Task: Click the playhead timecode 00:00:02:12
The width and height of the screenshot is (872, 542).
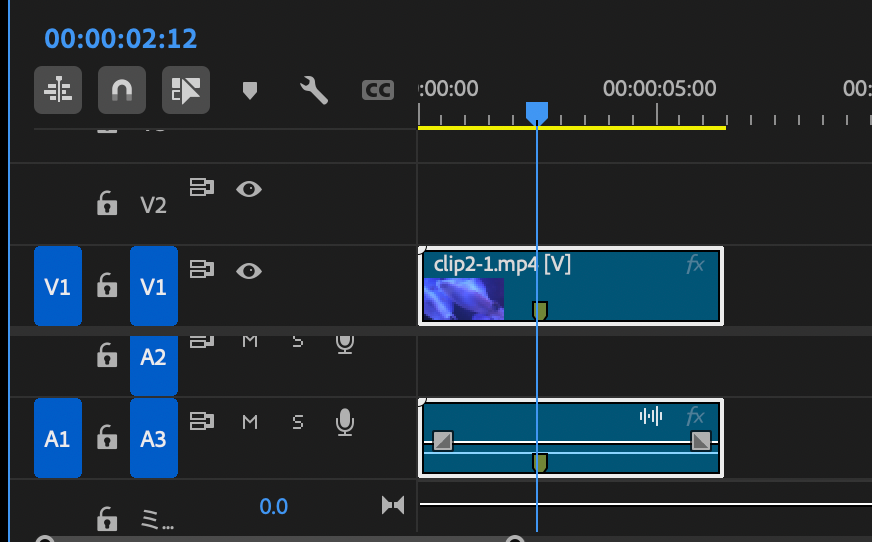Action: point(121,39)
